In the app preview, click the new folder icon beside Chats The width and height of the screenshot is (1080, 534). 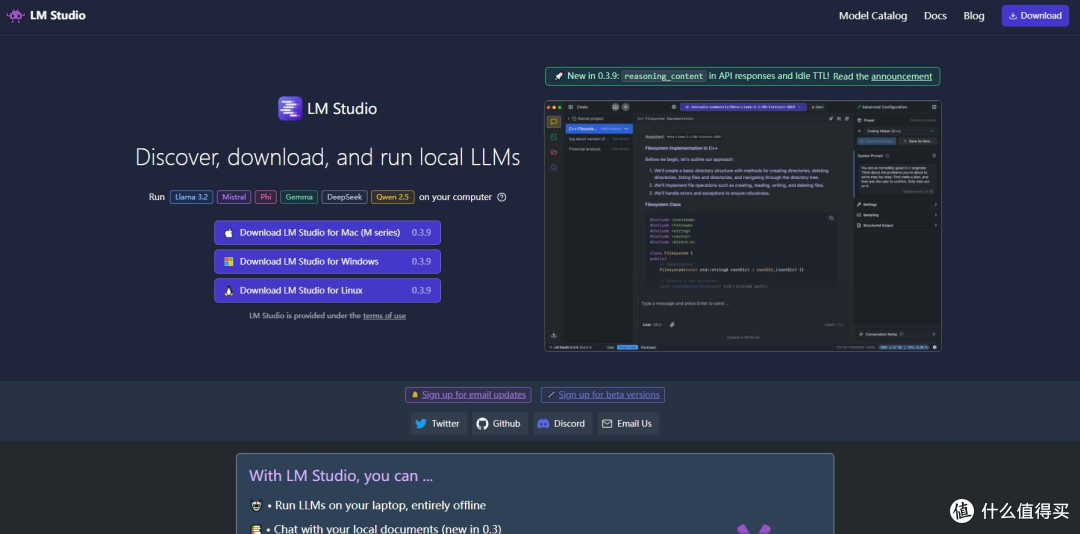click(x=616, y=107)
